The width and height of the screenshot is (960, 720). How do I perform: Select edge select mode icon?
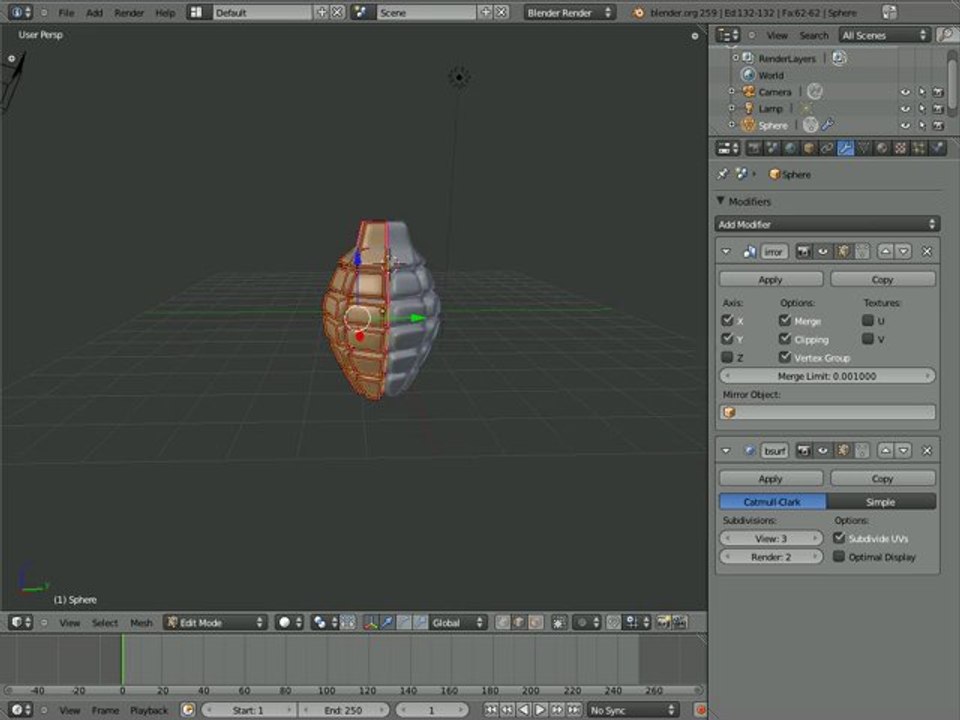[519, 623]
